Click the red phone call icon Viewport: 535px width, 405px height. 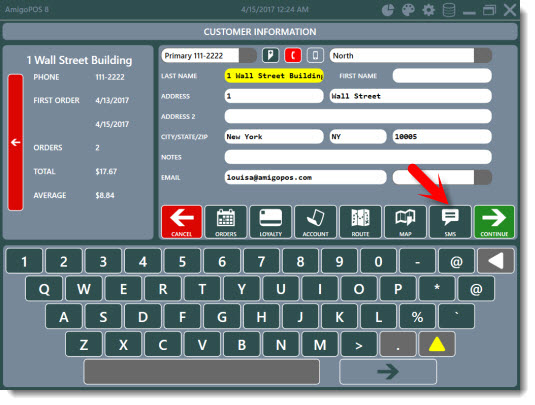(x=293, y=55)
